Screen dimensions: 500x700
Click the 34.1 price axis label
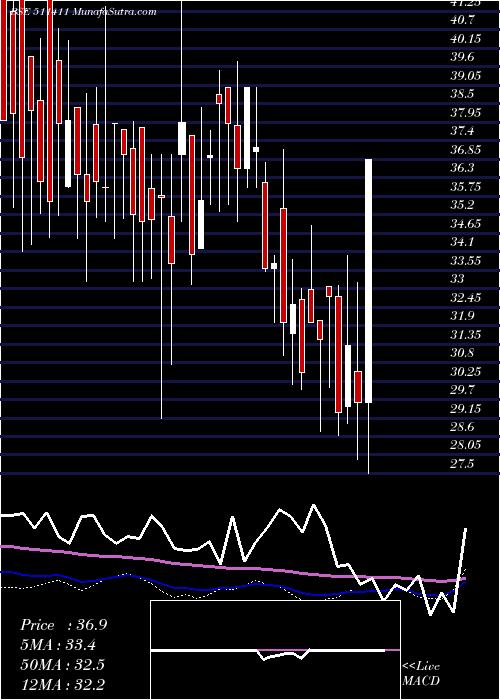pyautogui.click(x=462, y=242)
